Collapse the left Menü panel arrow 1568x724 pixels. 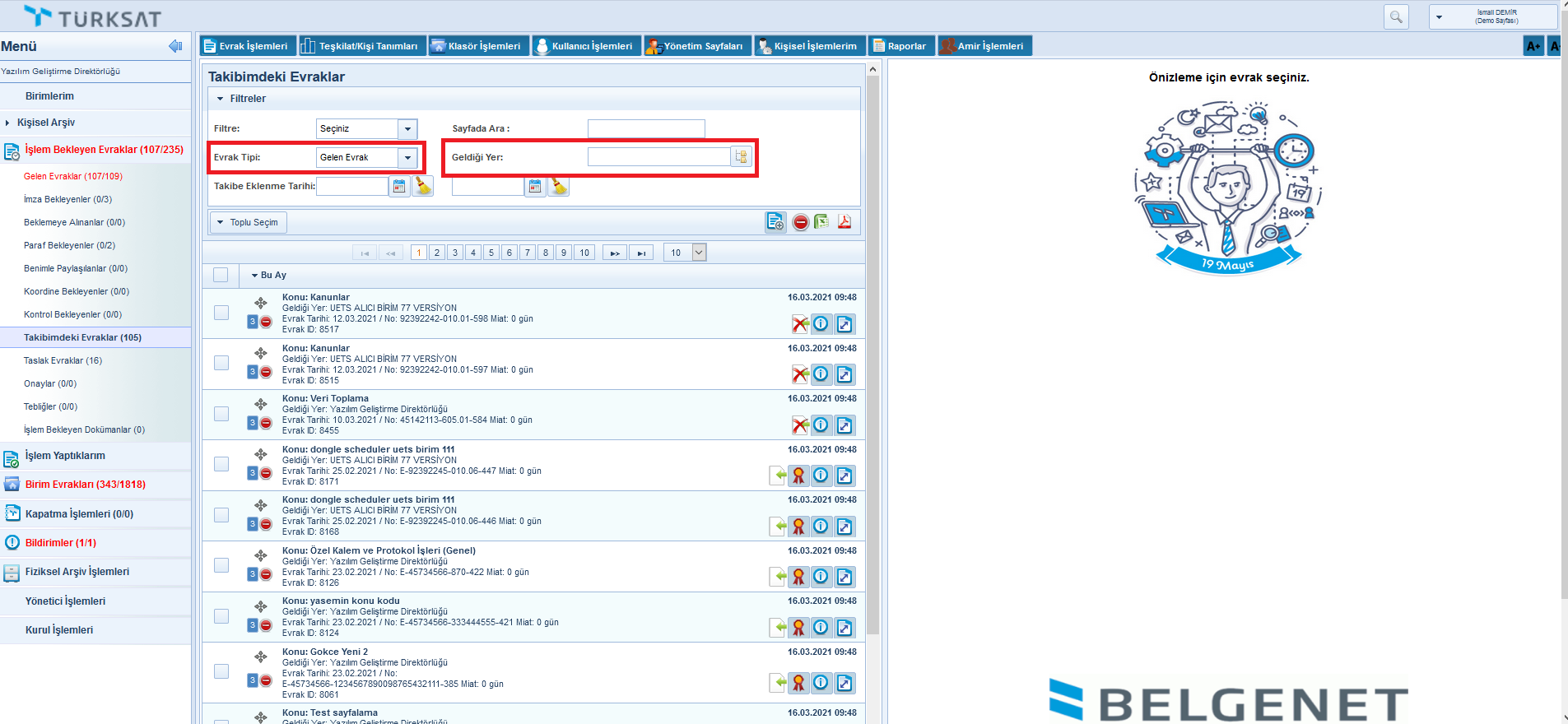coord(175,46)
